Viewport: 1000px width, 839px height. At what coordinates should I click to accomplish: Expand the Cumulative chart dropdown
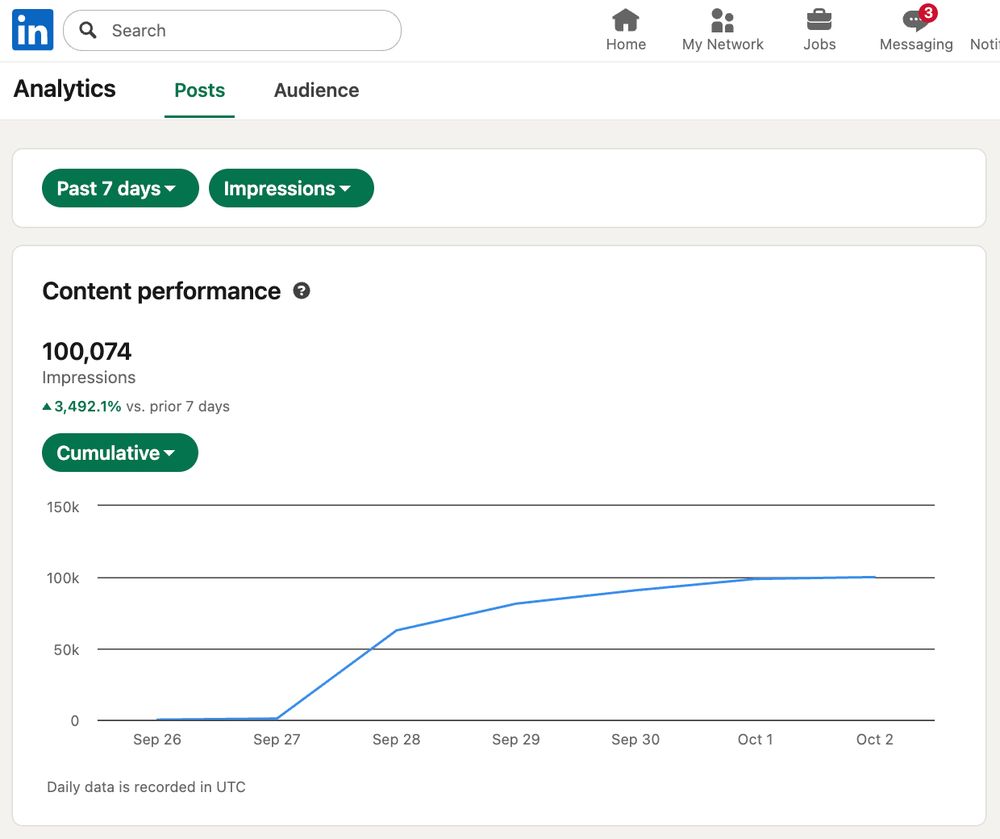point(120,453)
